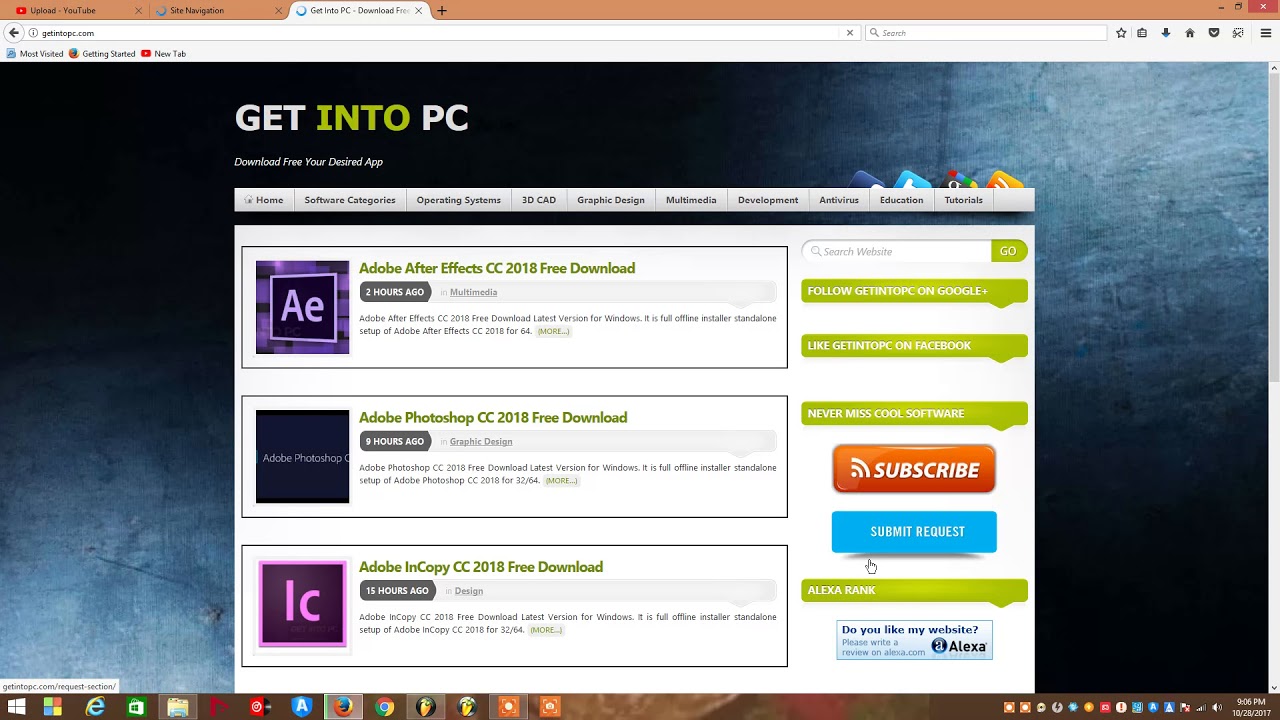
Task: Click the GO search button
Action: (1008, 251)
